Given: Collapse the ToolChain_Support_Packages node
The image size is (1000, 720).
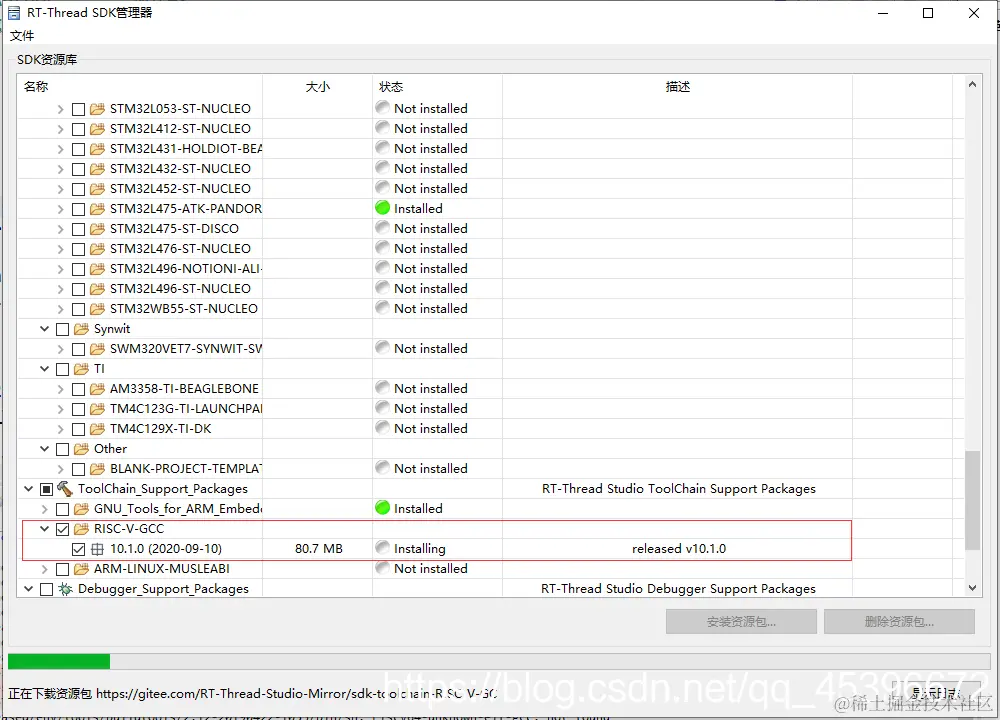Looking at the screenshot, I should (x=29, y=489).
